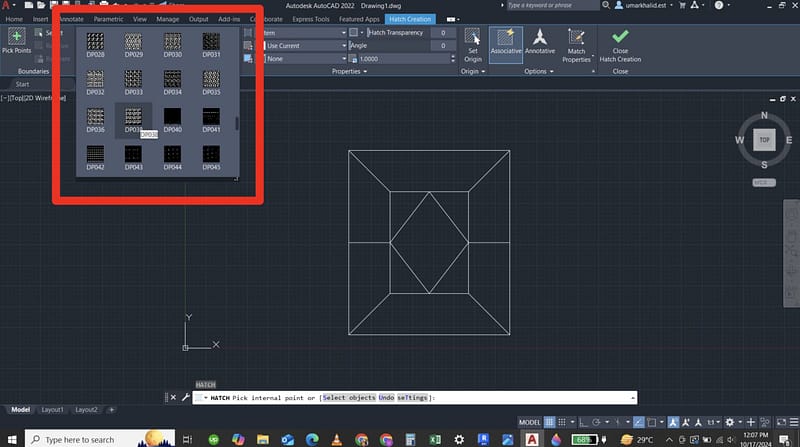Click the TOP face of ViewCube

pyautogui.click(x=764, y=140)
